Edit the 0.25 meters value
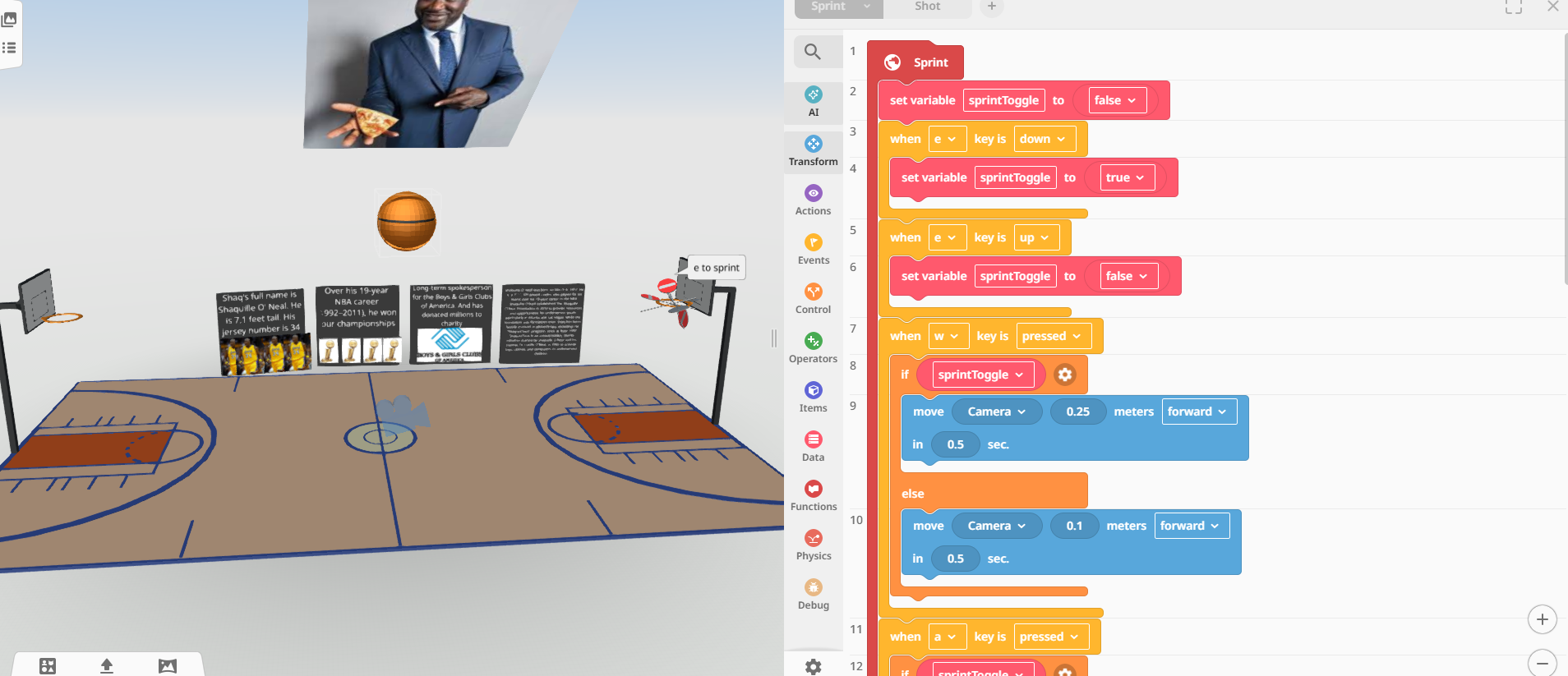Image resolution: width=1568 pixels, height=676 pixels. (x=1078, y=412)
